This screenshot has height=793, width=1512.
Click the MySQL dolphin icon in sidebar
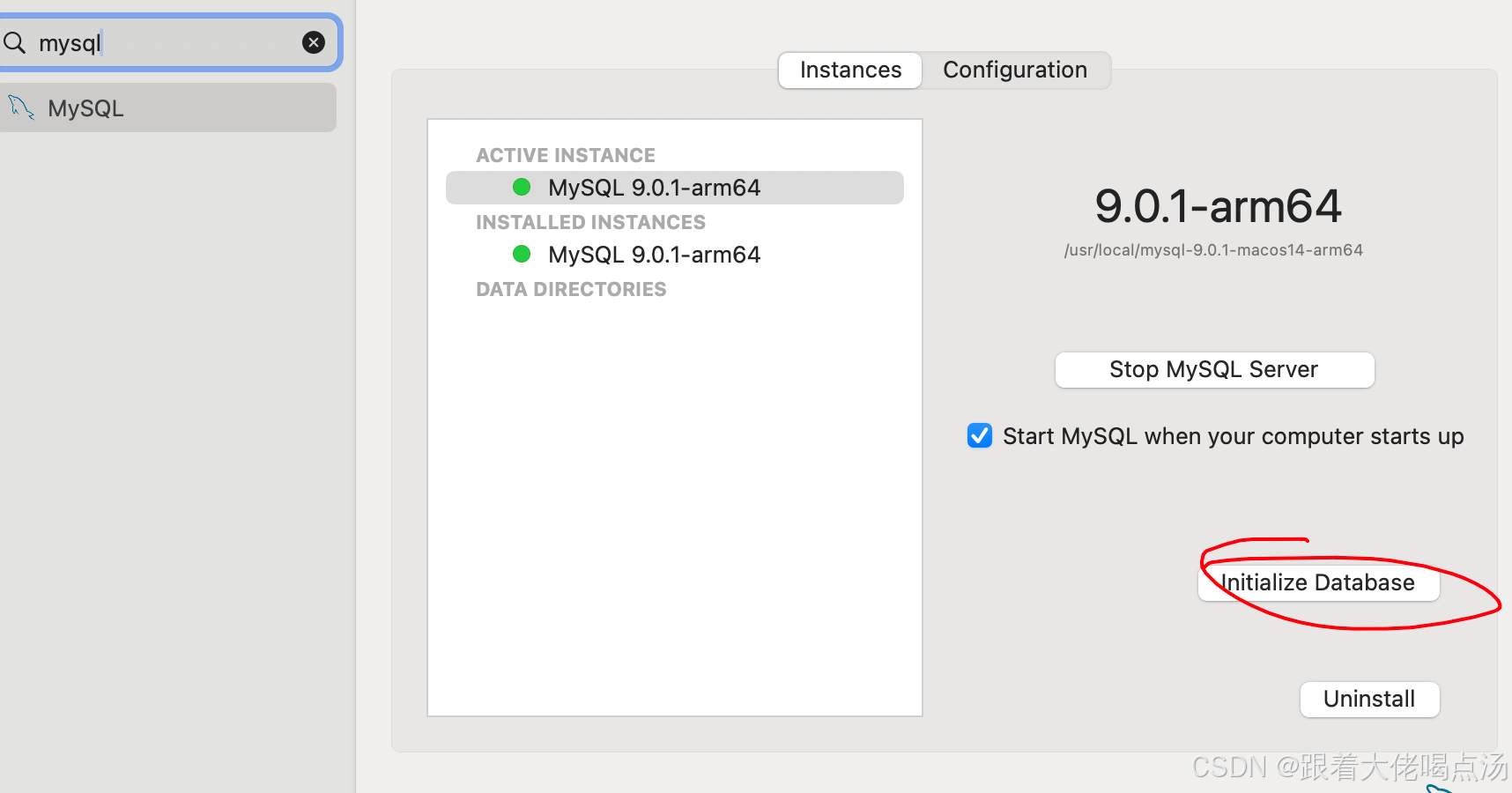[21, 107]
